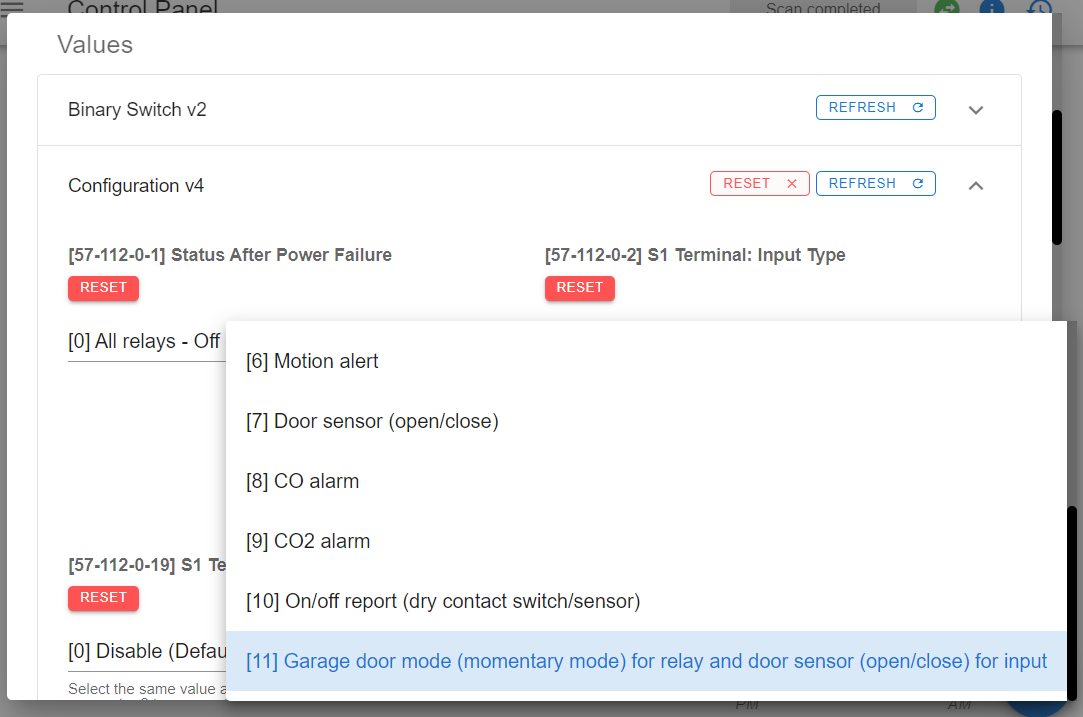Select the [11] Garage door mode option
Image resolution: width=1083 pixels, height=717 pixels.
pos(645,661)
